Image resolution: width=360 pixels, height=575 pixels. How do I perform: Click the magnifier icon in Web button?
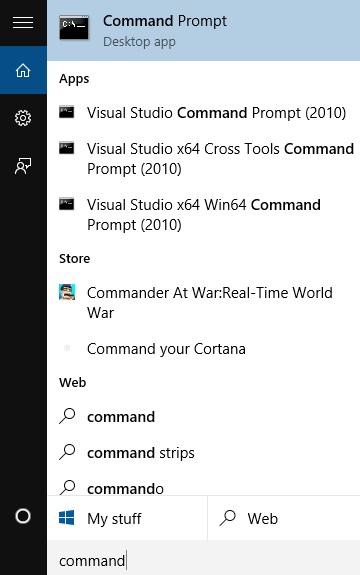point(228,518)
